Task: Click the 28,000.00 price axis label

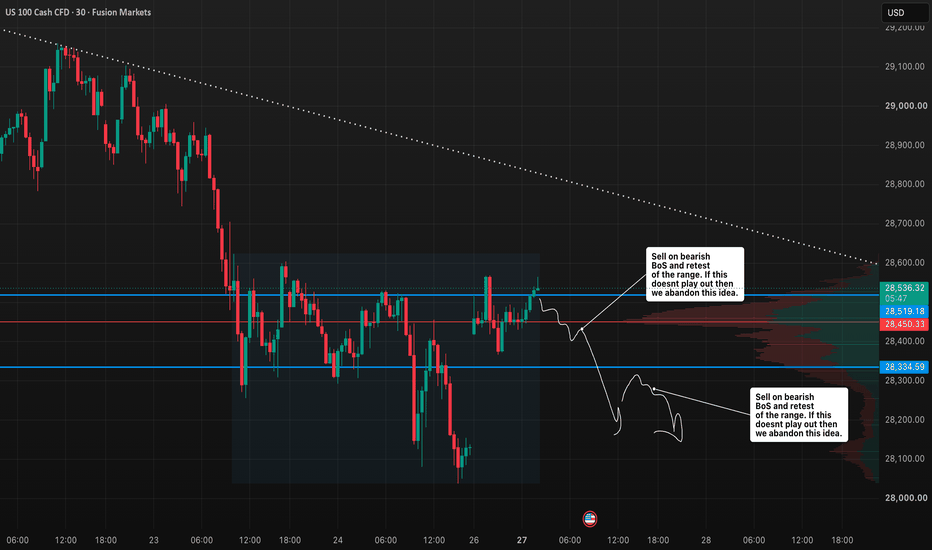Action: coord(906,498)
